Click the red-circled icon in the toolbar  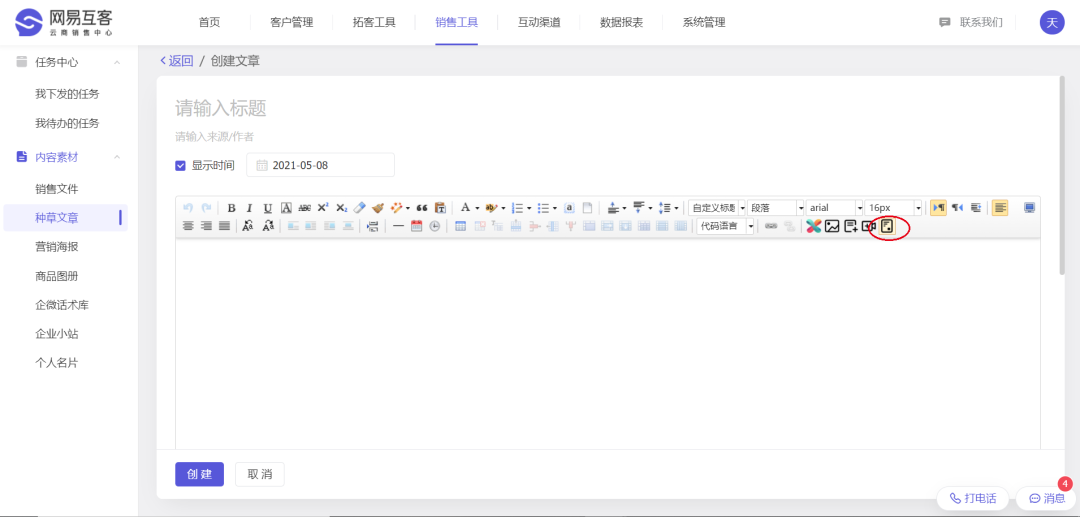click(886, 226)
